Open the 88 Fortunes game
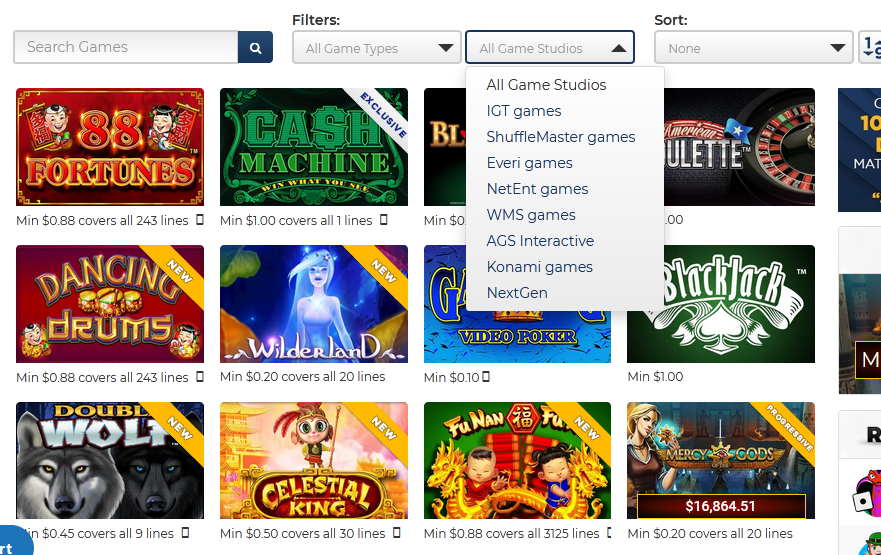This screenshot has height=555, width=881. [x=110, y=147]
